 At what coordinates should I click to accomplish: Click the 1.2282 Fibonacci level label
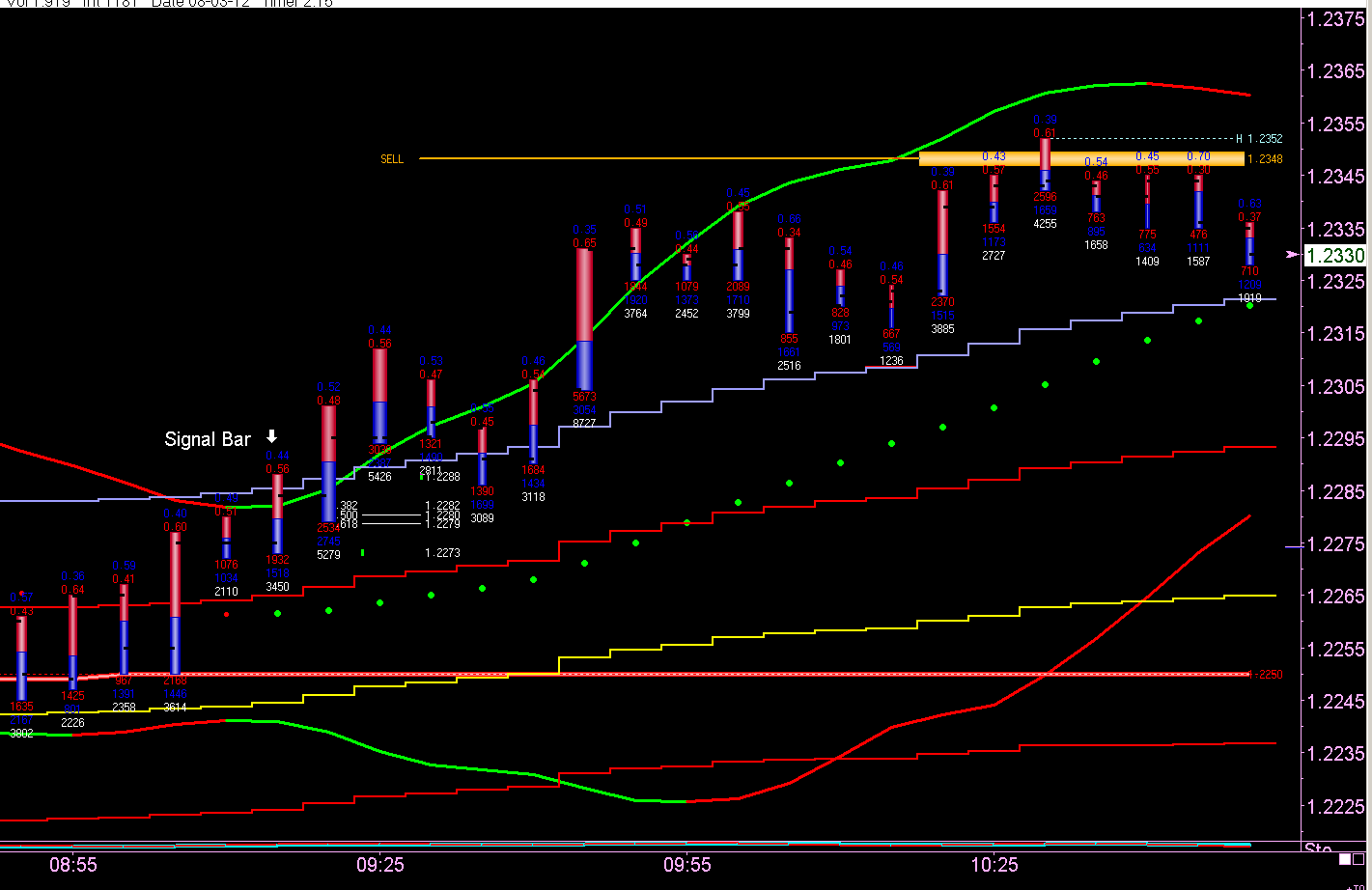tap(442, 506)
